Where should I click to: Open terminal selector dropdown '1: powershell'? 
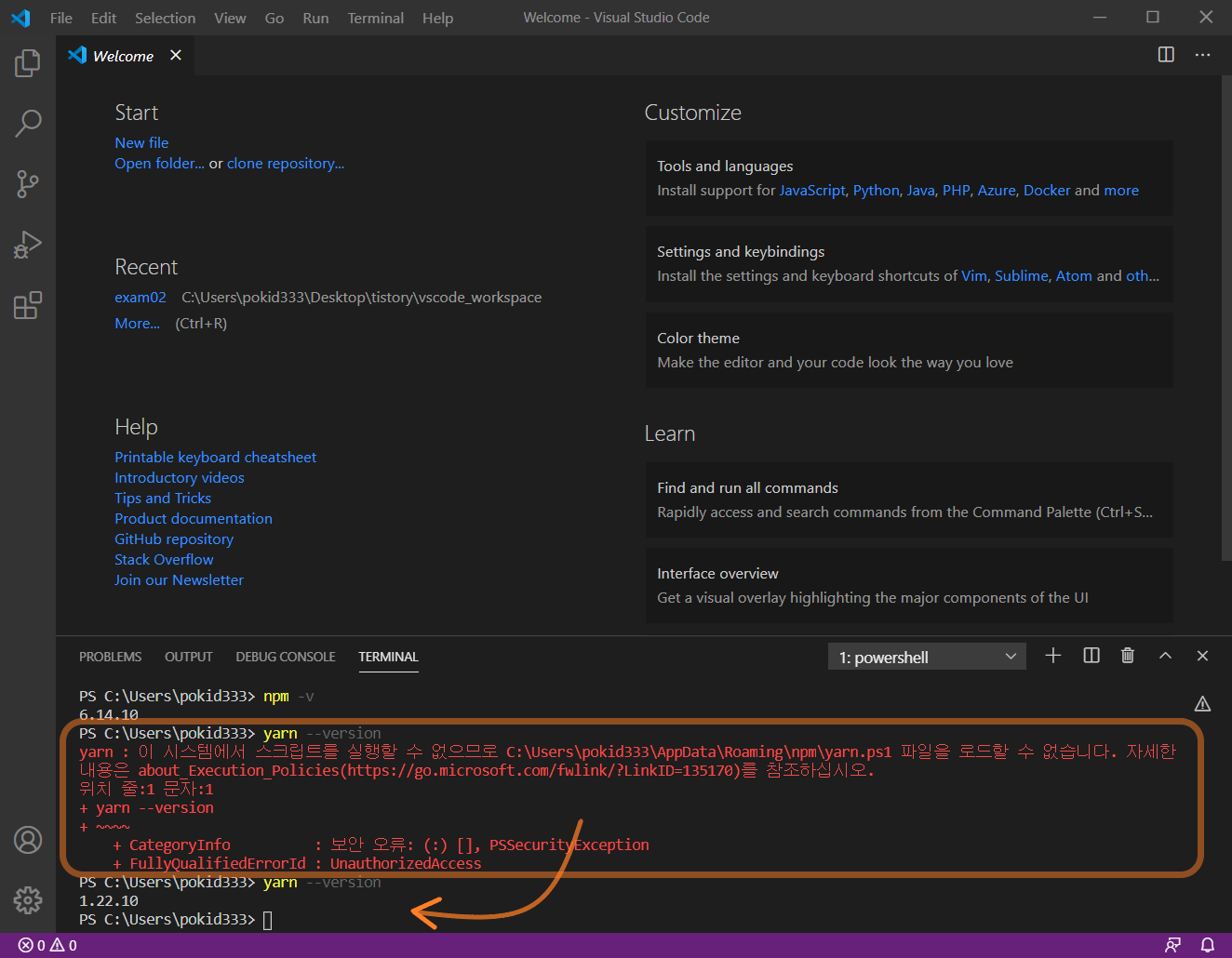927,657
